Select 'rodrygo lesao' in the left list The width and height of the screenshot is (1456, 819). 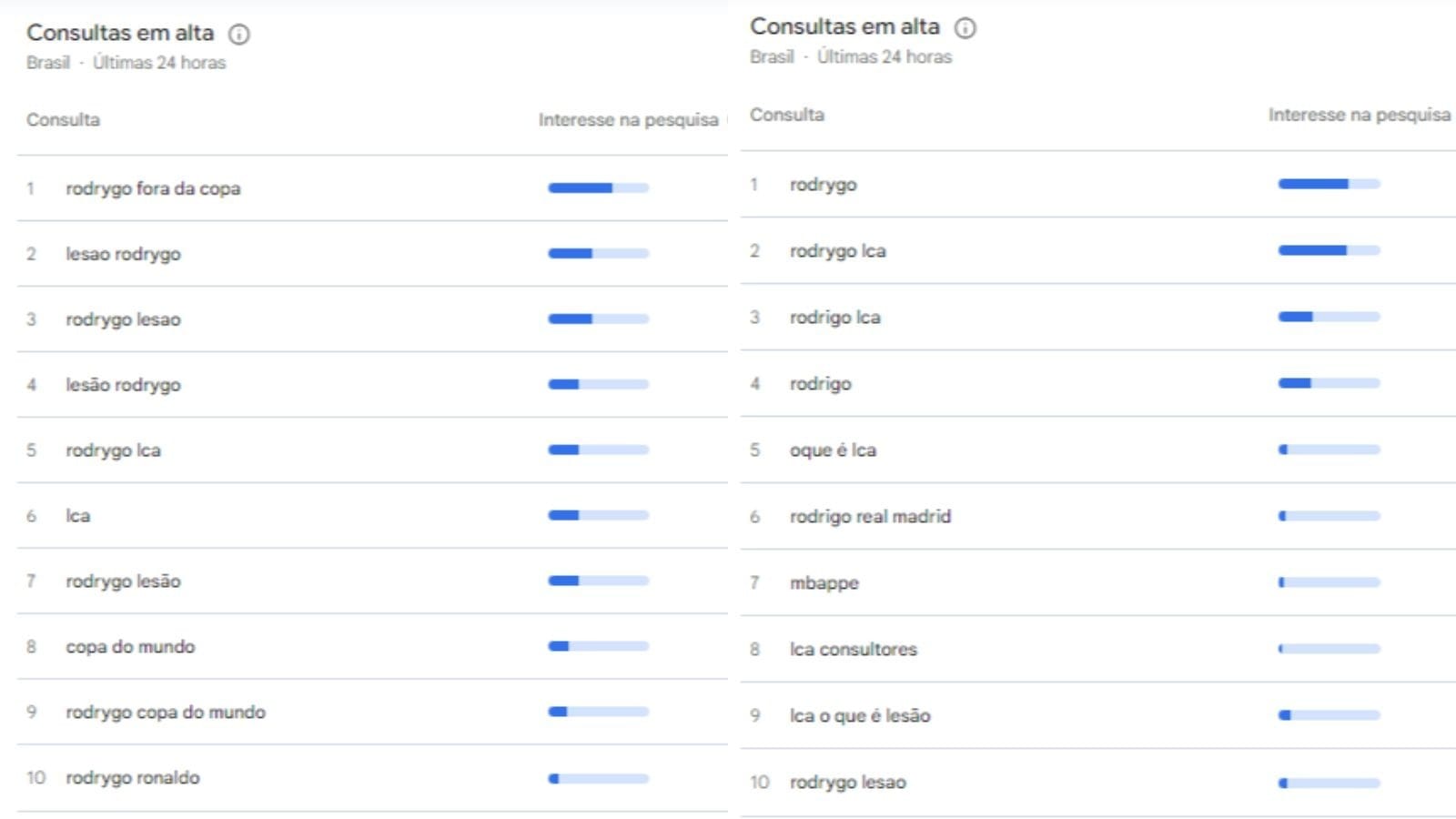point(123,319)
